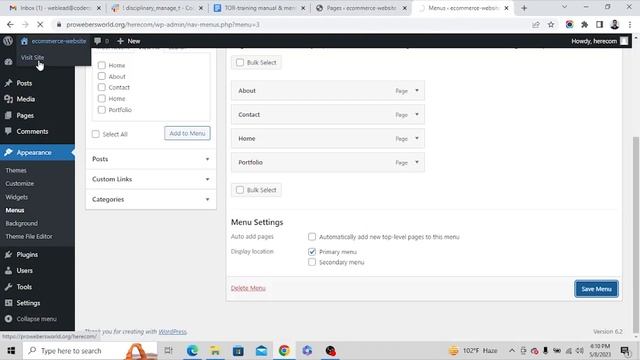Open Microsoft Edge from taskbar
Screen dimensions: 640x360
pos(192,351)
